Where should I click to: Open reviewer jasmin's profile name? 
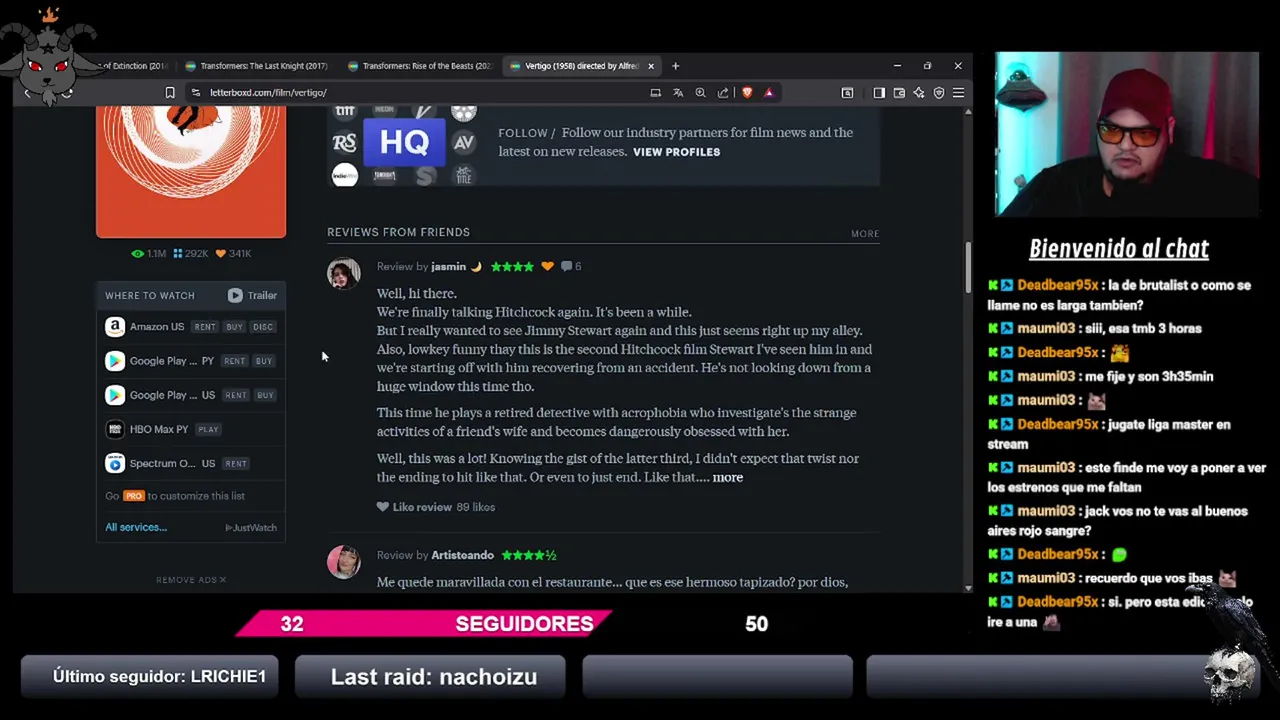pyautogui.click(x=448, y=267)
